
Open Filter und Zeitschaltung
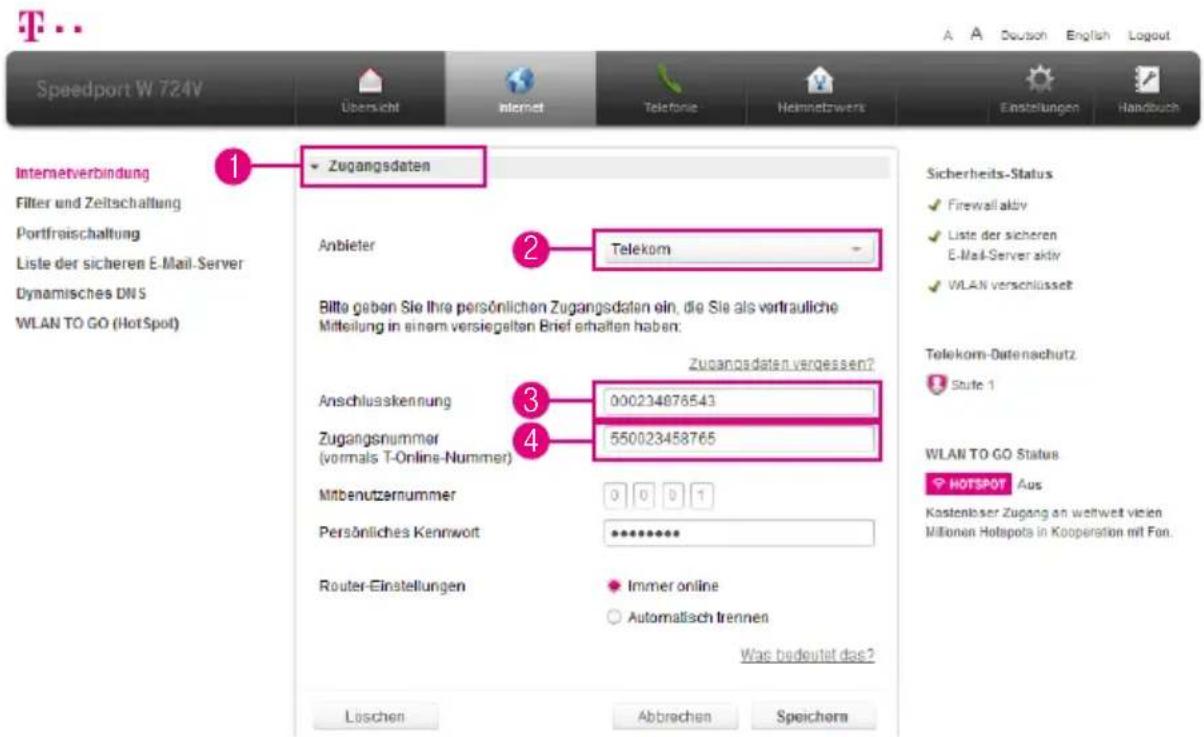(98, 203)
